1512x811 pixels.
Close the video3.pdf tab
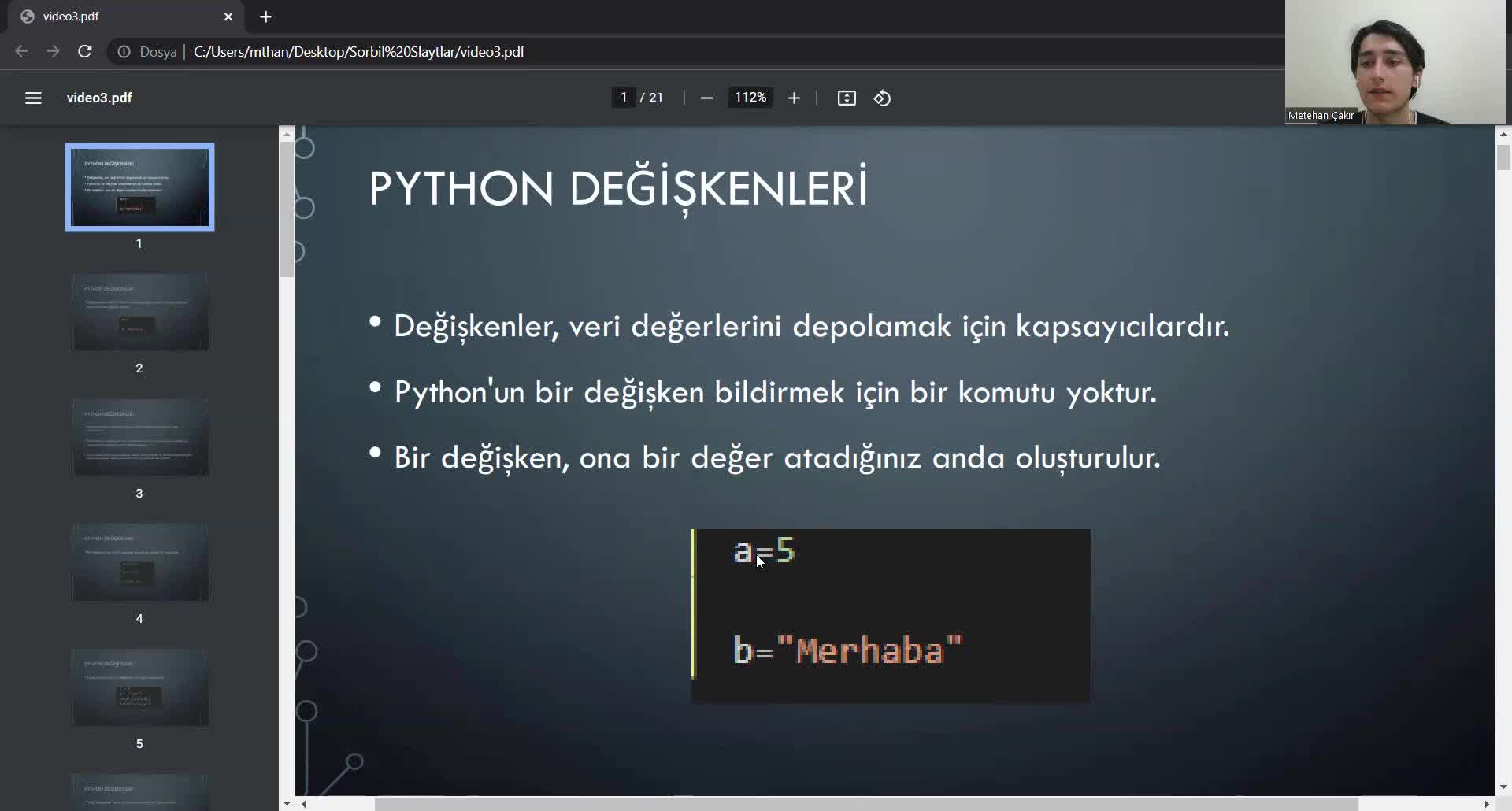[x=228, y=17]
